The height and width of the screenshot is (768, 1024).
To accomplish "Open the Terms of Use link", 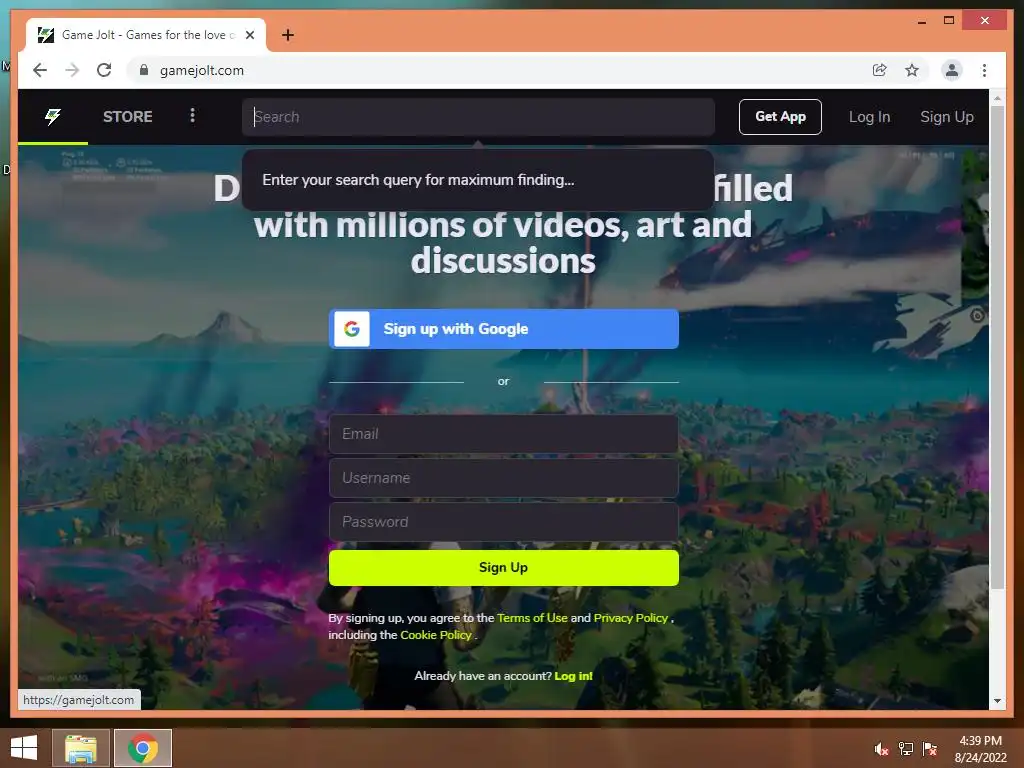I will 532,618.
